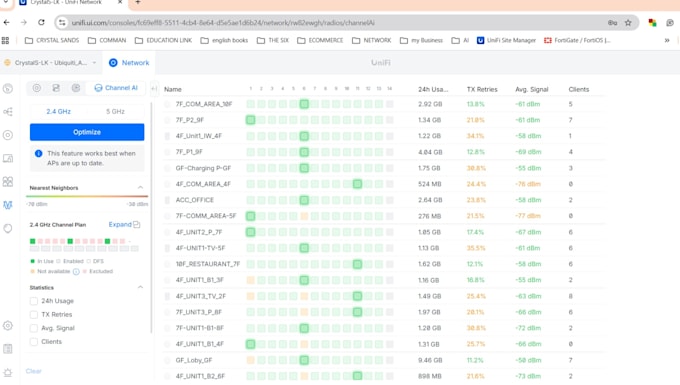The height and width of the screenshot is (385, 680).
Task: Open the Channel AI tab
Action: (x=116, y=88)
